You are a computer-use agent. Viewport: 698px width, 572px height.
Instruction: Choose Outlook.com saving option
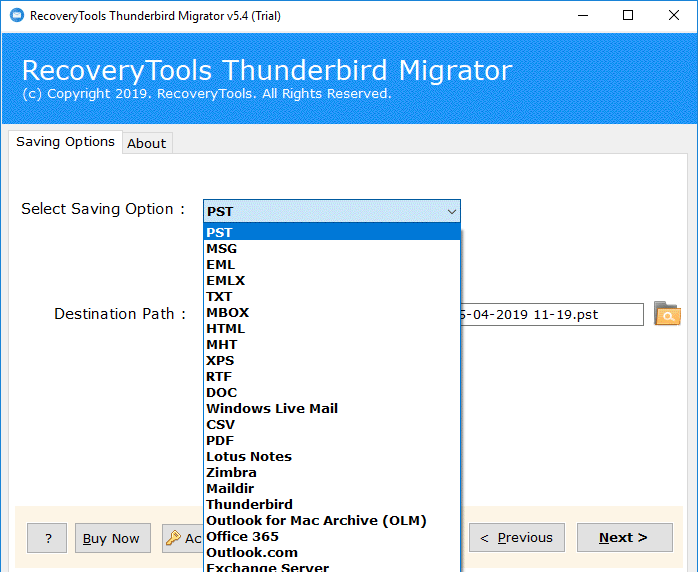pos(332,553)
